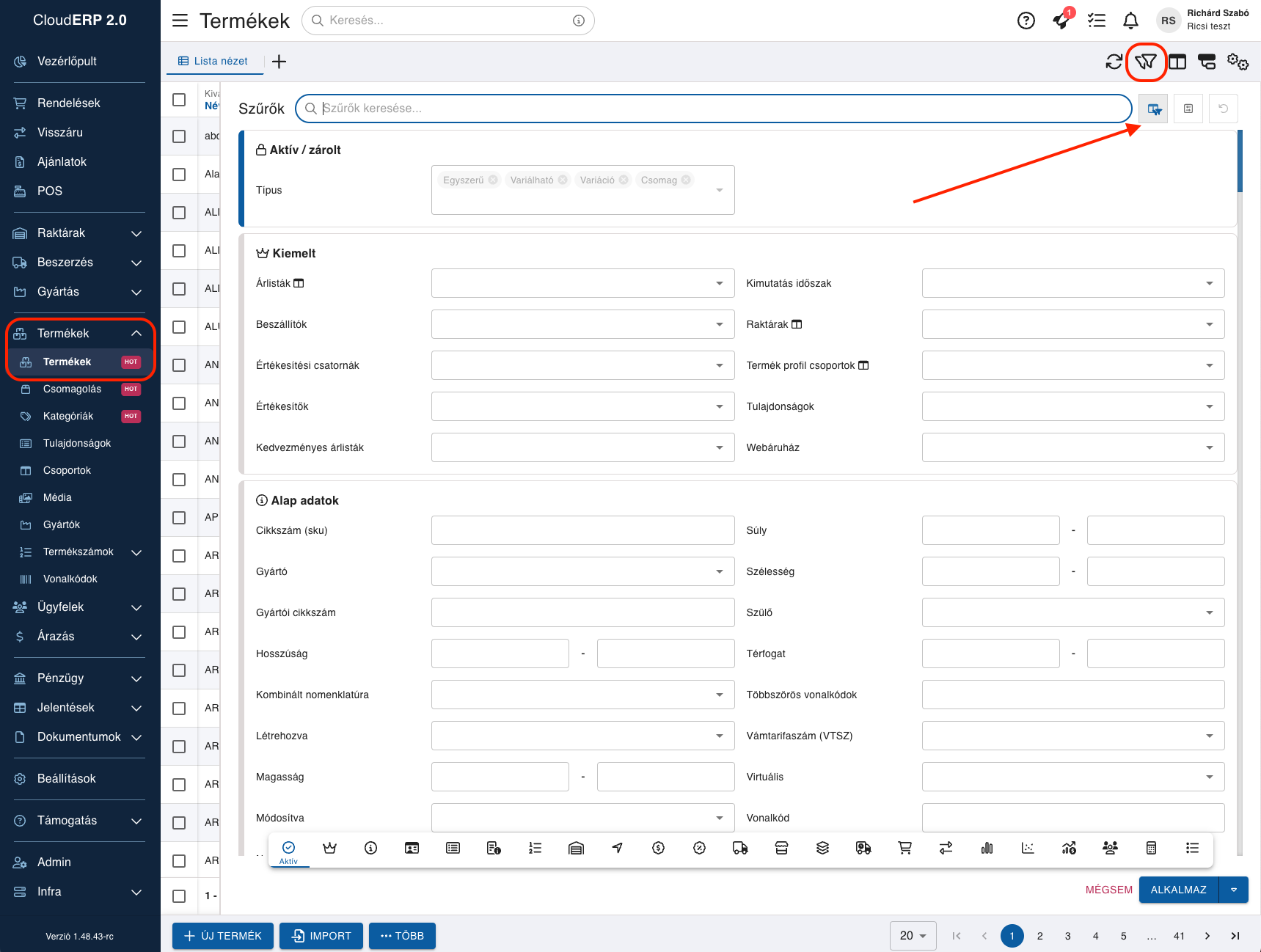Image resolution: width=1261 pixels, height=952 pixels.
Task: Remove the Csomag chip from Típus
Action: pos(686,180)
